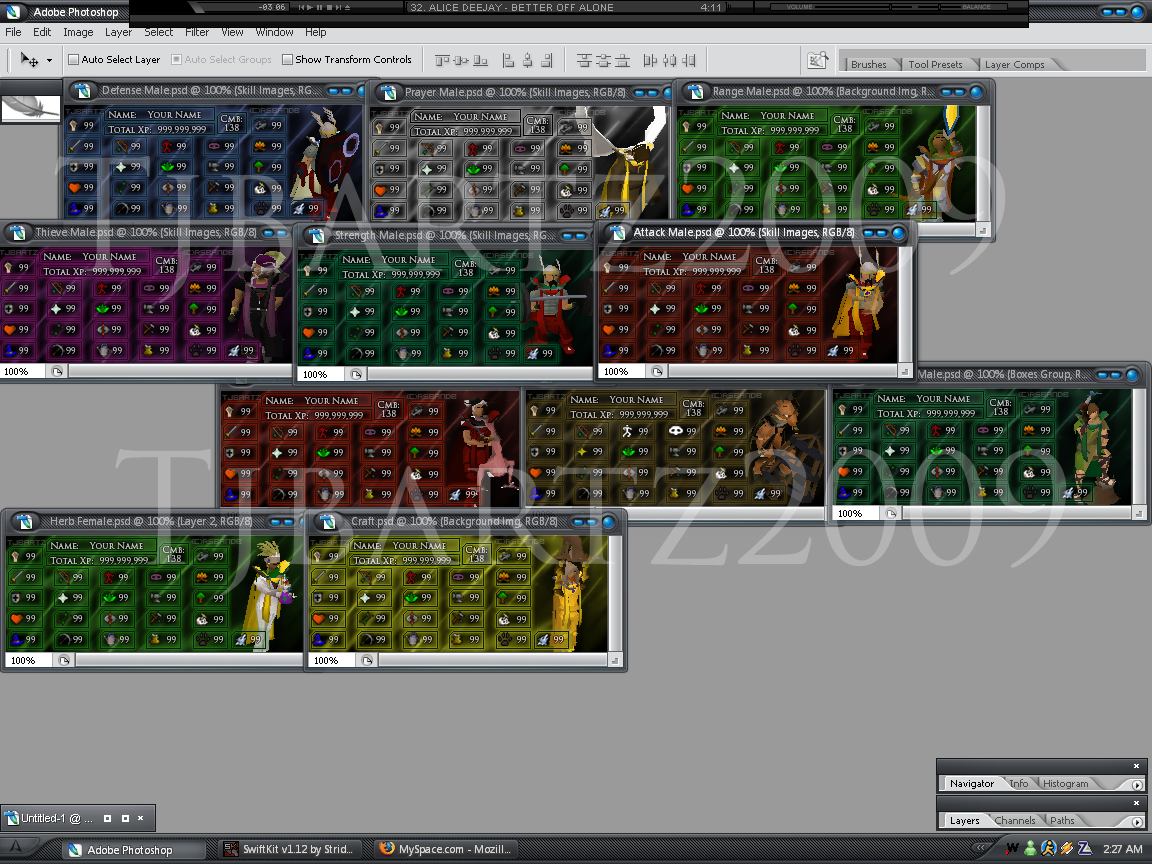Viewport: 1152px width, 864px height.
Task: Click the AIM running man tray icon
Action: [1048, 849]
